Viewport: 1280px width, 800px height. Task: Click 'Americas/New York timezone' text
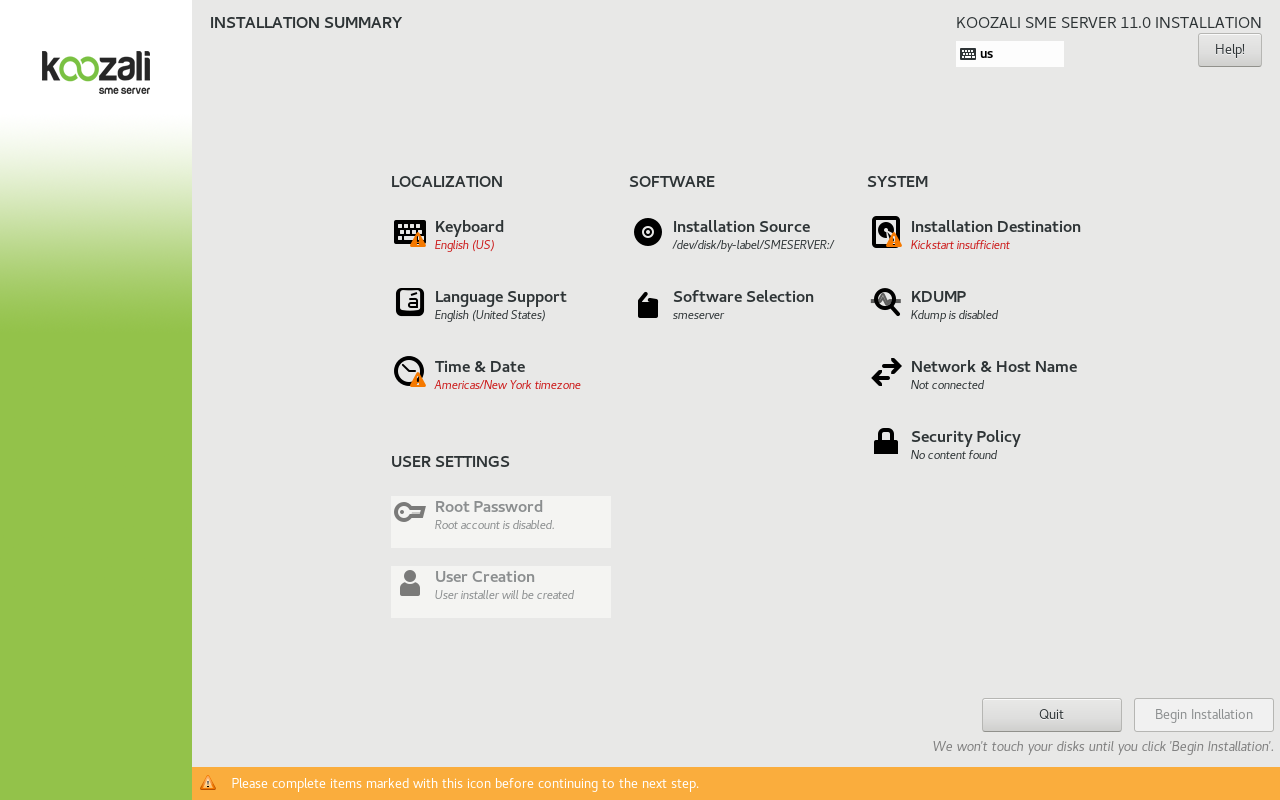[x=508, y=385]
